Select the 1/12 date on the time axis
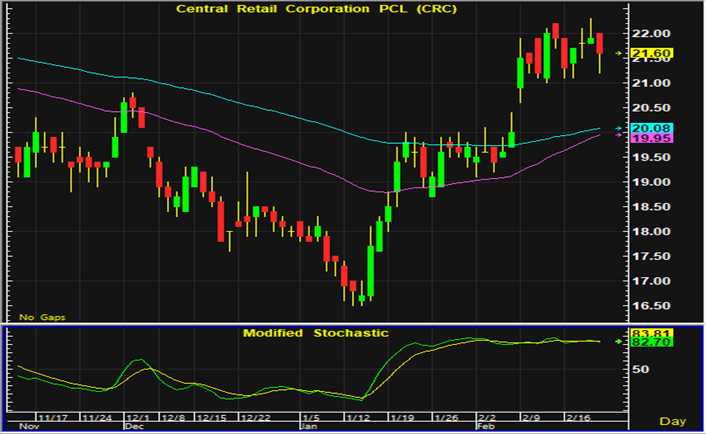 coord(357,415)
